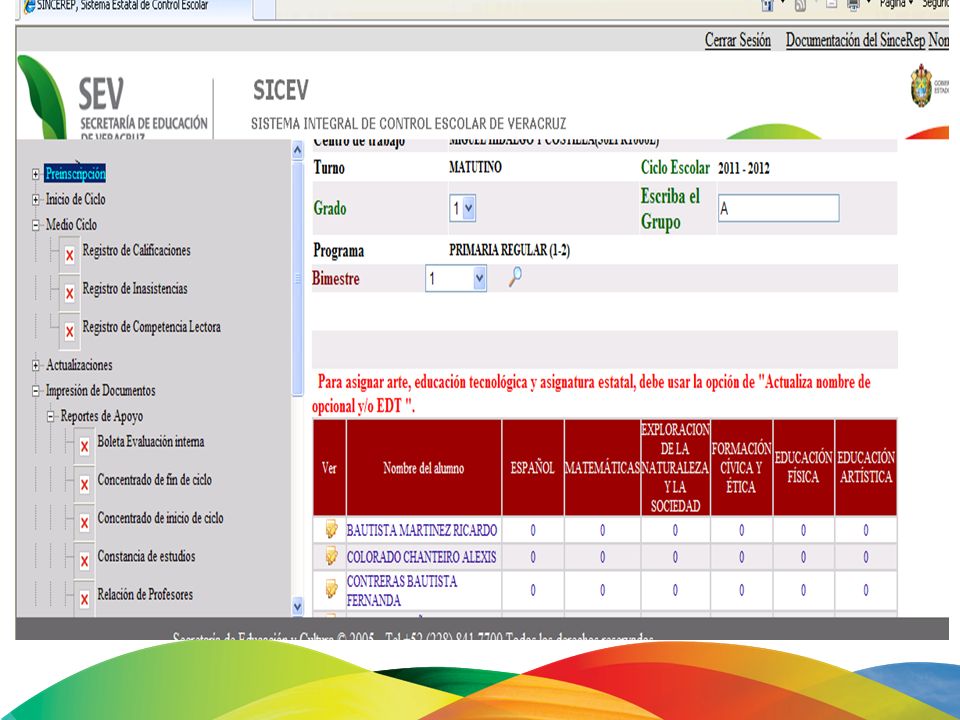Viewport: 960px width, 720px height.
Task: Open Registro de Competencia Lectora
Action: (152, 327)
